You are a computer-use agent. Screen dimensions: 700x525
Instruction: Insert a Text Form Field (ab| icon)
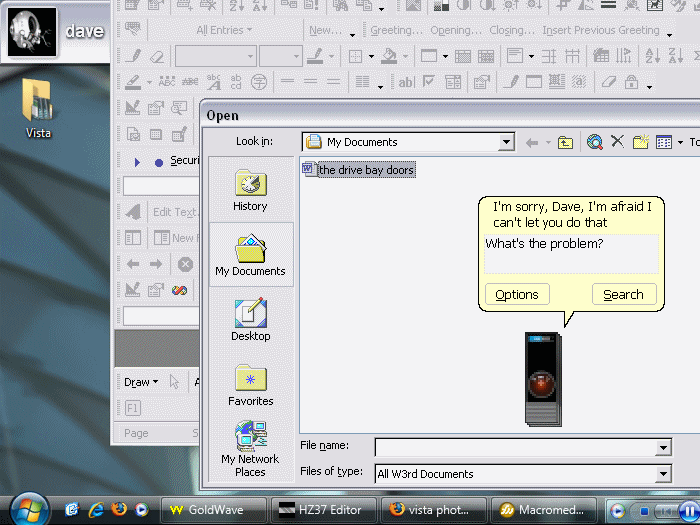(x=406, y=82)
